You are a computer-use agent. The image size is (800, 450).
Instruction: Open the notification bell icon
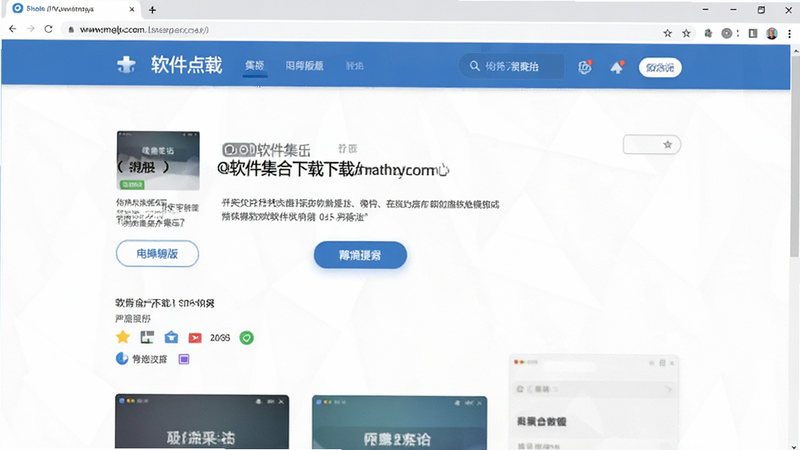click(x=617, y=67)
